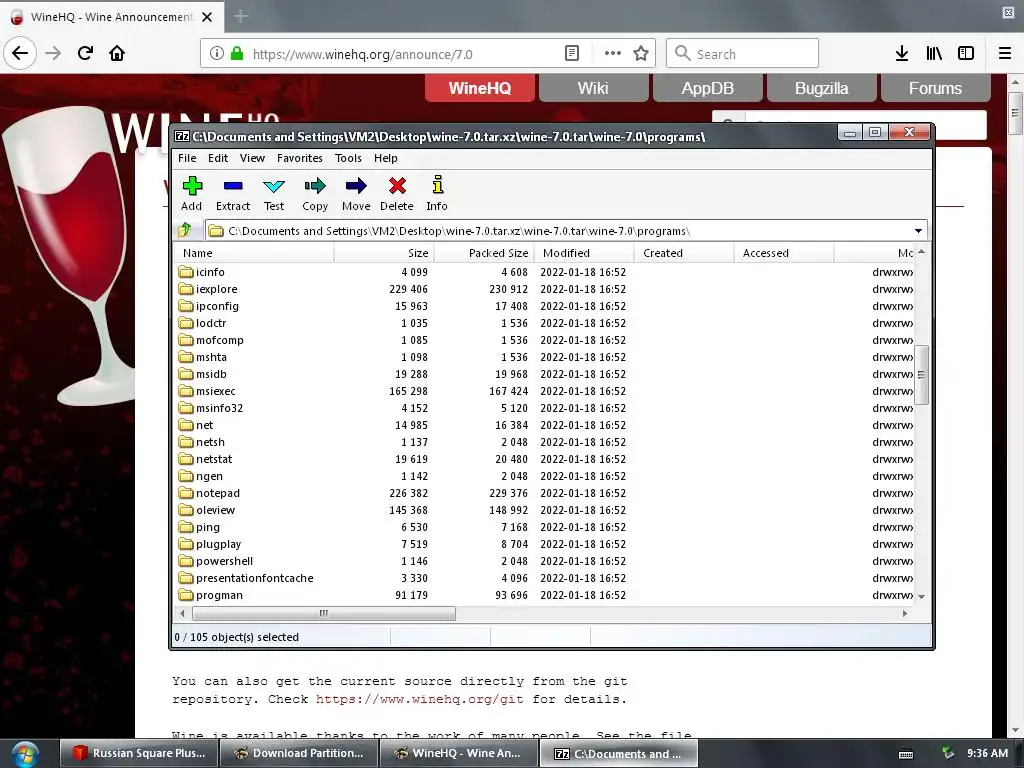Sort list by Size column header
The width and height of the screenshot is (1024, 768).
383,253
